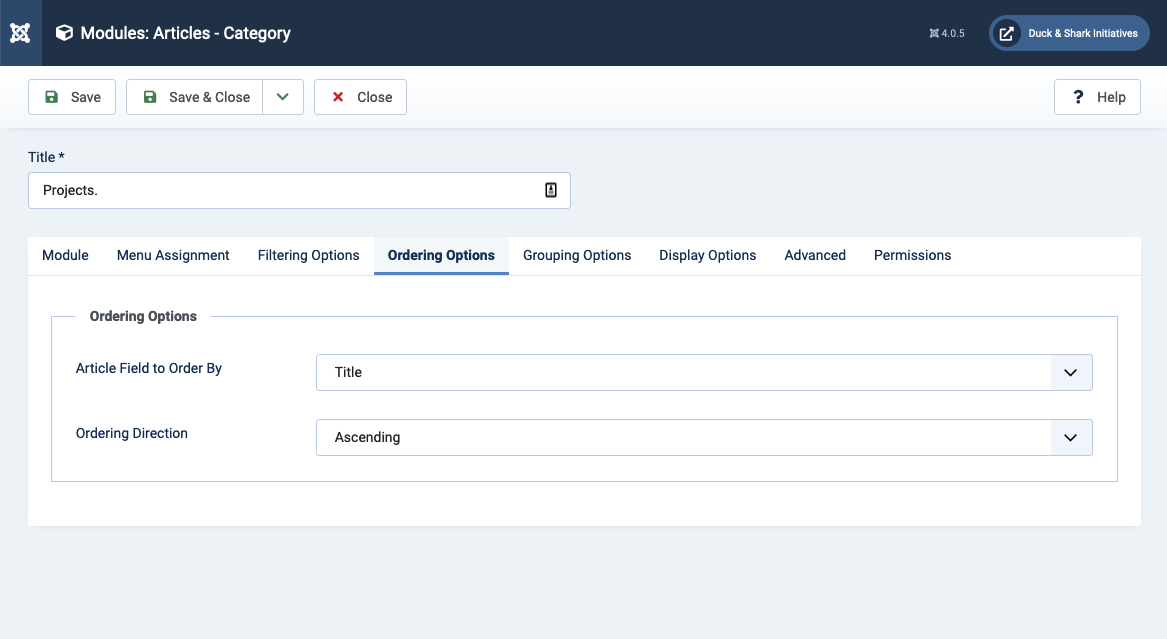This screenshot has width=1167, height=639.
Task: Expand the Save & Close dropdown arrow
Action: 283,97
